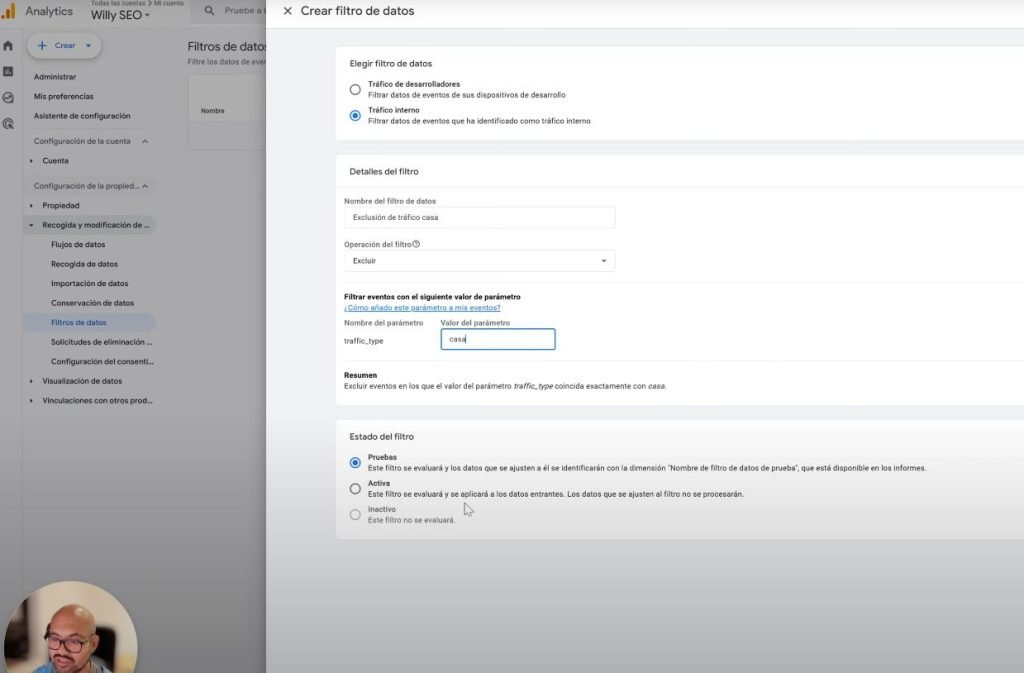Expand the Propiedad tree item
The height and width of the screenshot is (673, 1024).
(x=31, y=206)
